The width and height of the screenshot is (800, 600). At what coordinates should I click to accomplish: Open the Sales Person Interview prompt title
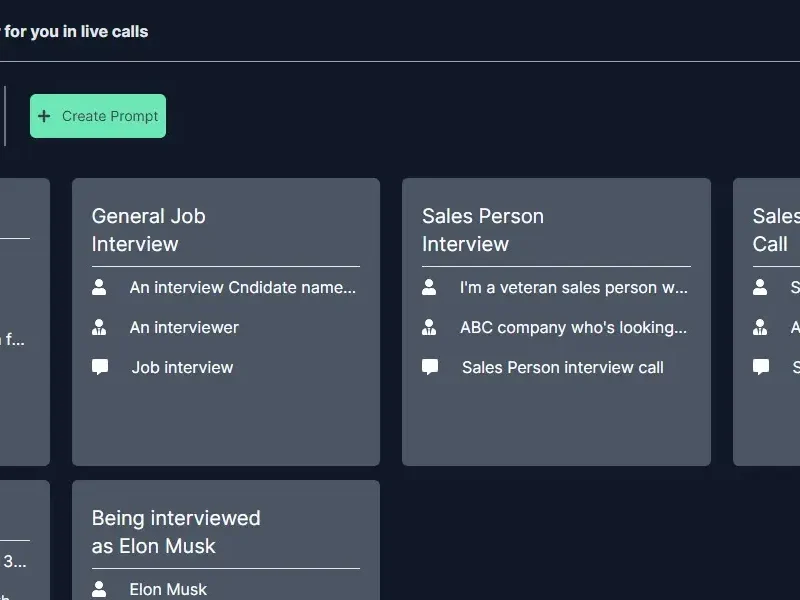pyautogui.click(x=482, y=230)
